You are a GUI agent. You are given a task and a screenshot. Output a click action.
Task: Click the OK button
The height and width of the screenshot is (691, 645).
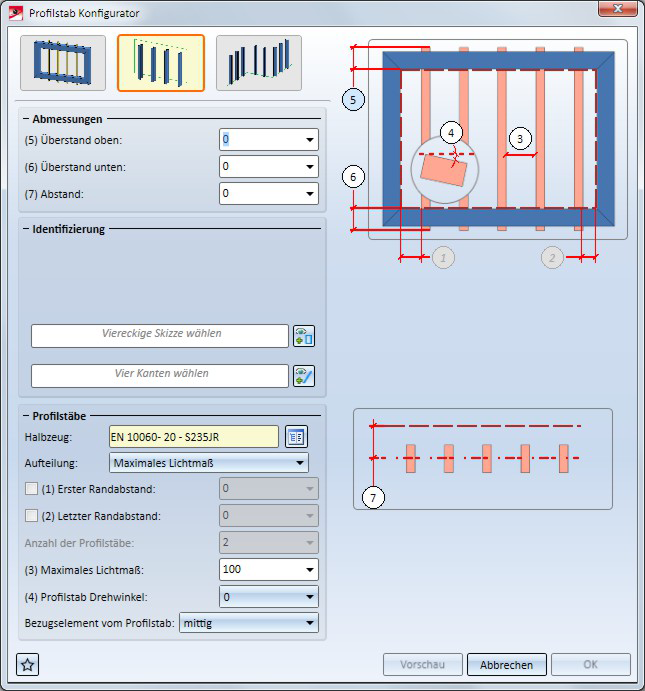pyautogui.click(x=591, y=665)
